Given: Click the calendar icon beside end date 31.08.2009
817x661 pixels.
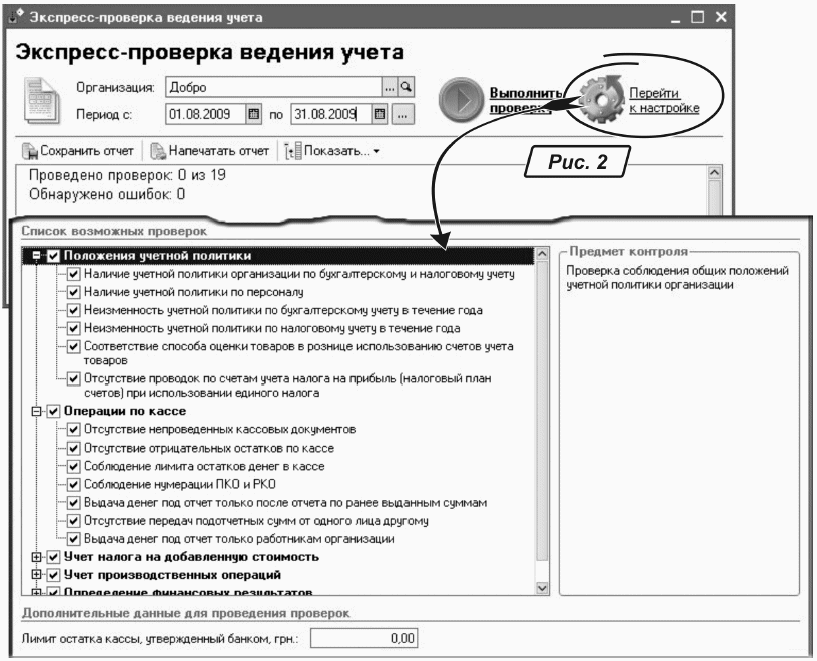Looking at the screenshot, I should (x=379, y=114).
